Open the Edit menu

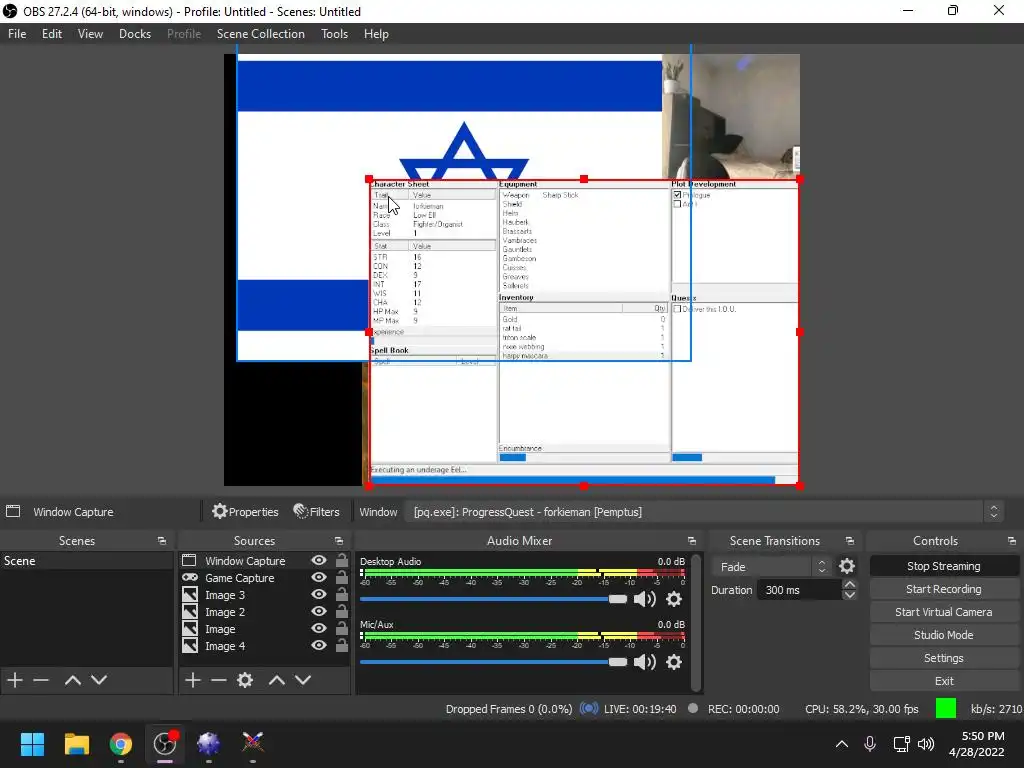tap(52, 33)
